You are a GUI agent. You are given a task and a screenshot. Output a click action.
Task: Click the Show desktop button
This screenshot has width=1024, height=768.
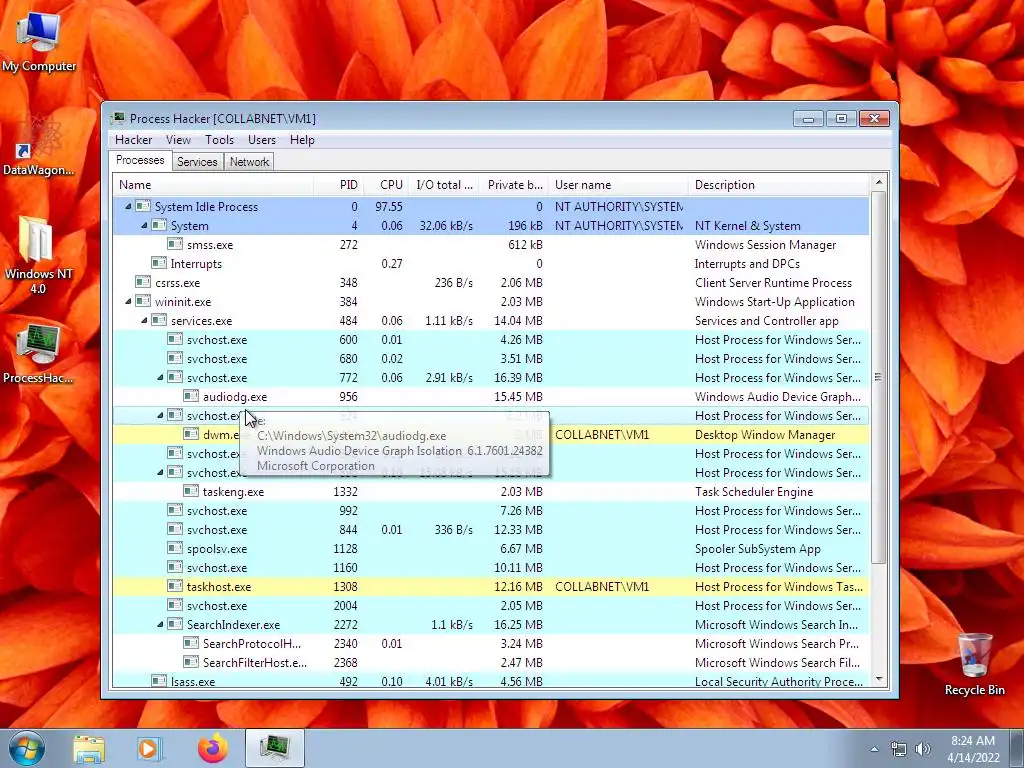1018,748
